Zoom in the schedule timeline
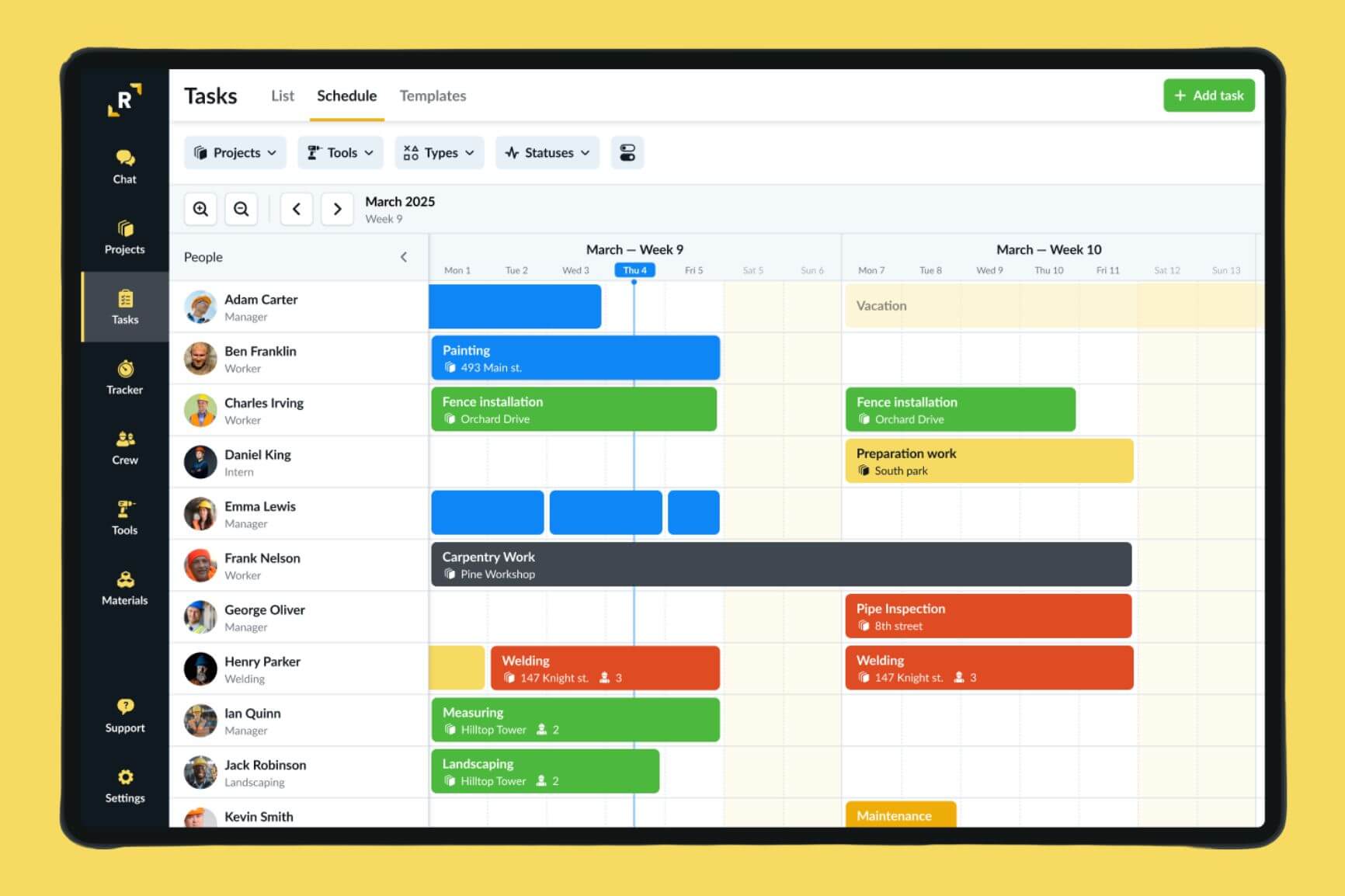1345x896 pixels. coord(200,209)
